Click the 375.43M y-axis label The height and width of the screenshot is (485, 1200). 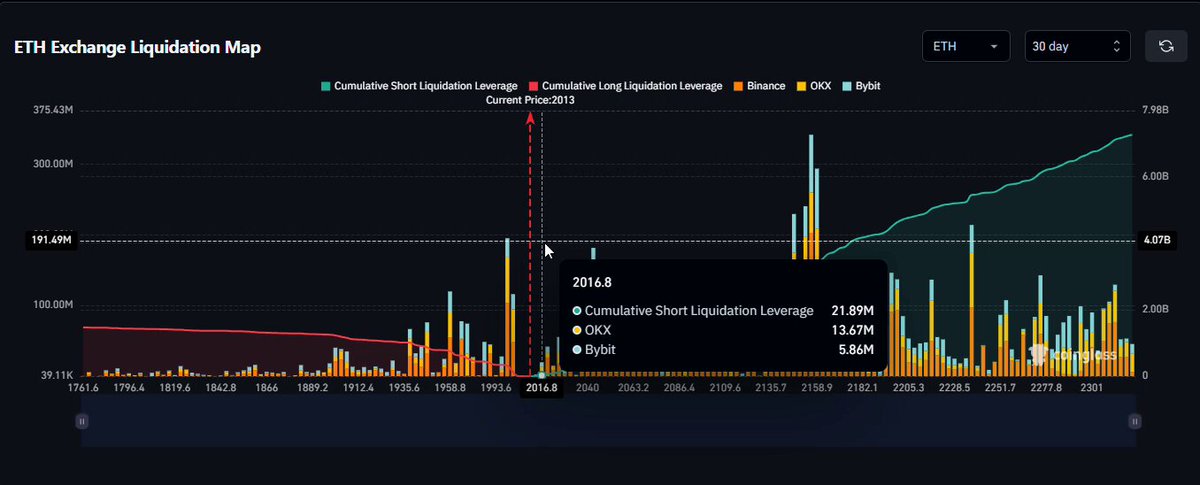tap(54, 110)
